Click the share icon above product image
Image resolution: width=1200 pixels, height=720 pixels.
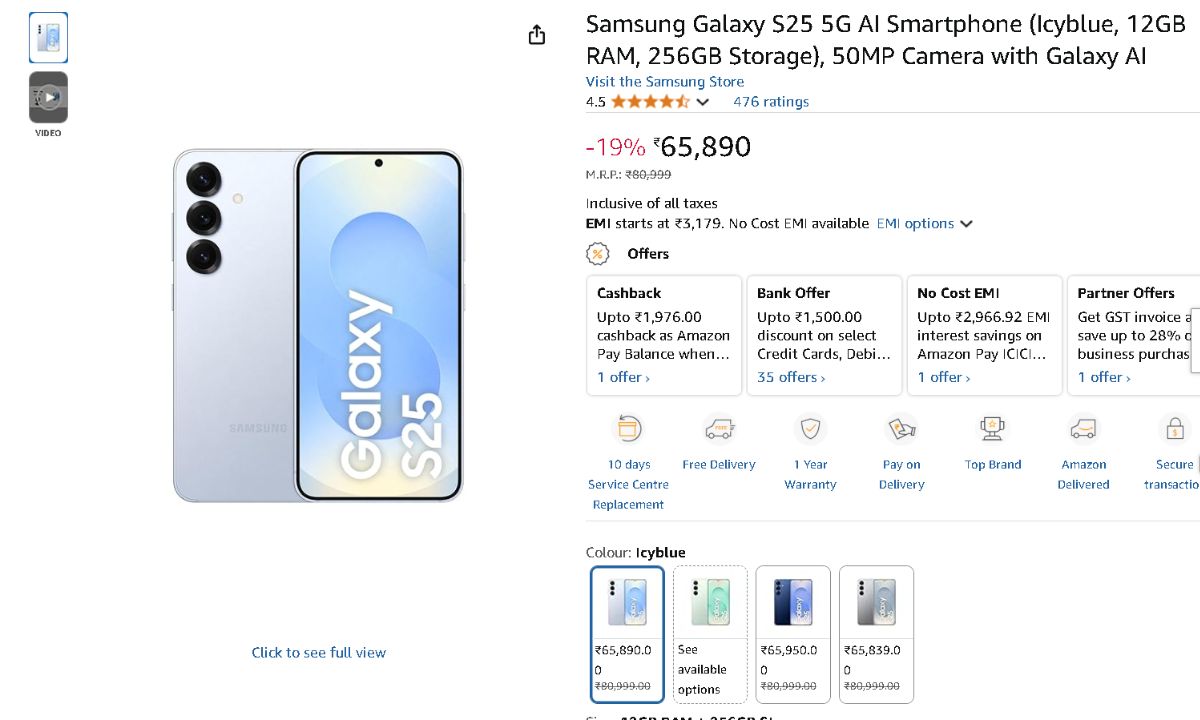click(x=537, y=35)
